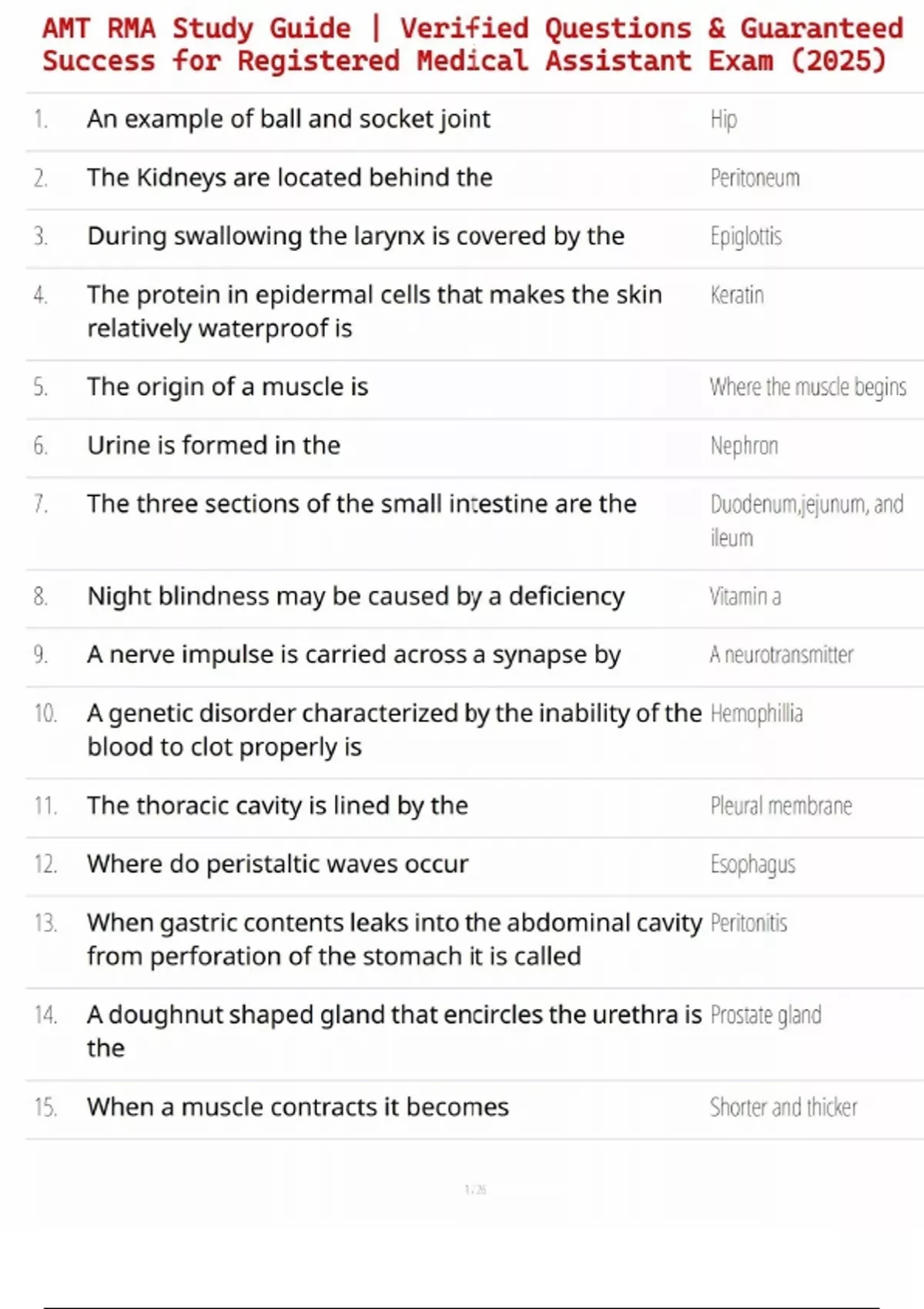Click question "An example of ball and socket joint"

click(288, 119)
